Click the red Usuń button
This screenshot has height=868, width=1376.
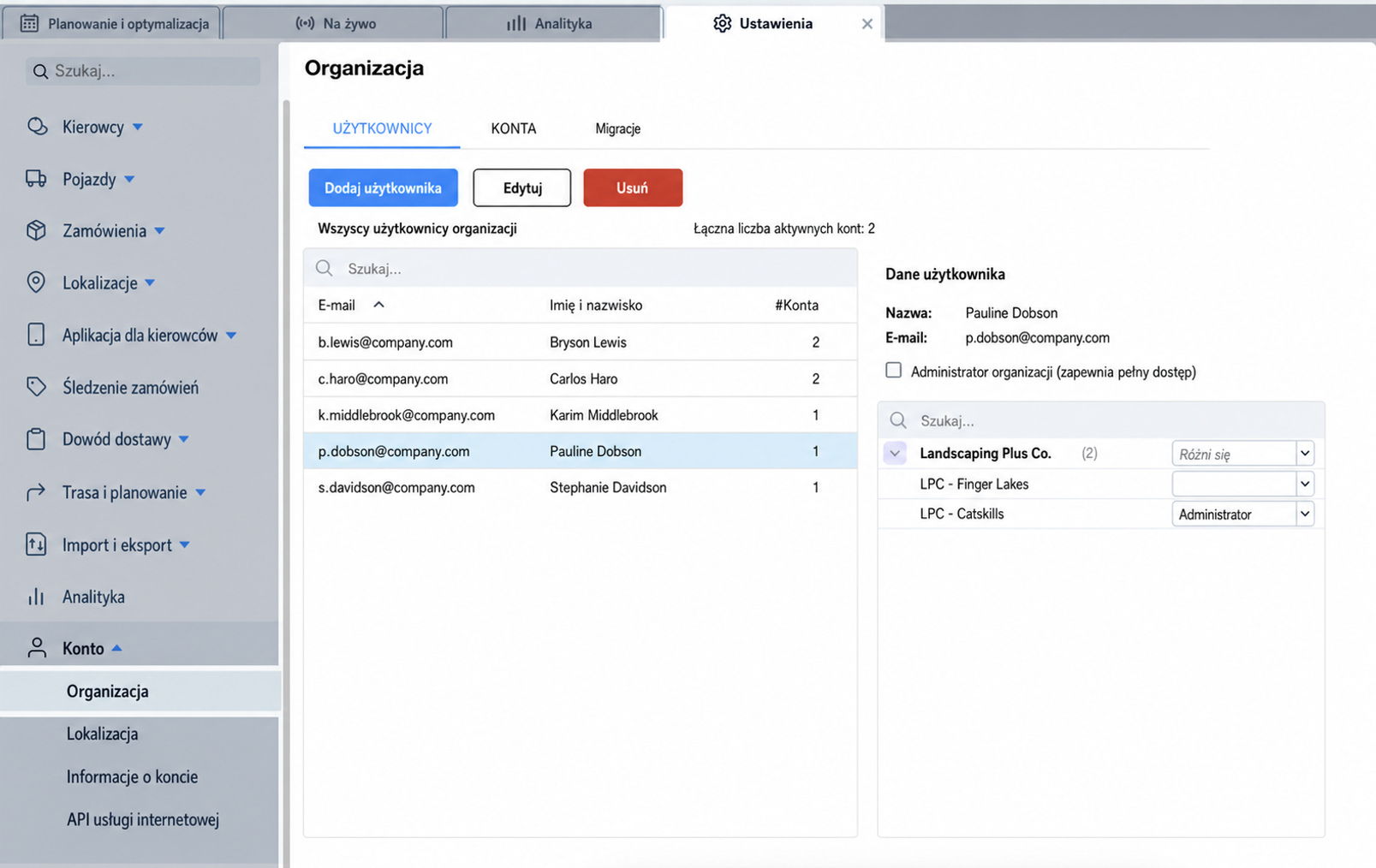pos(633,187)
